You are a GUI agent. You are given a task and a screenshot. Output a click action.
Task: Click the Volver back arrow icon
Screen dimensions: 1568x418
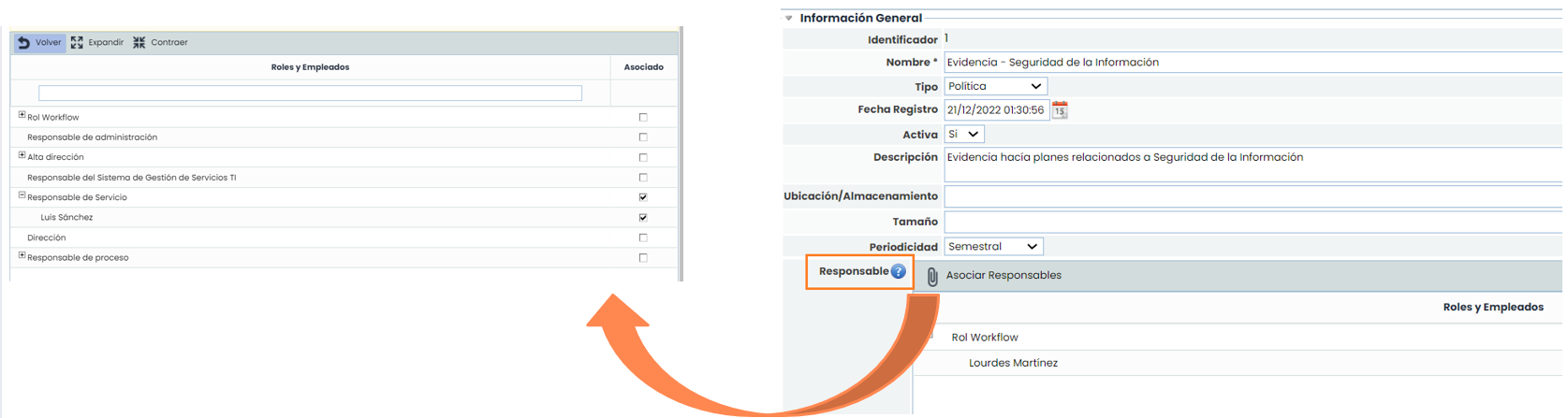tap(24, 43)
